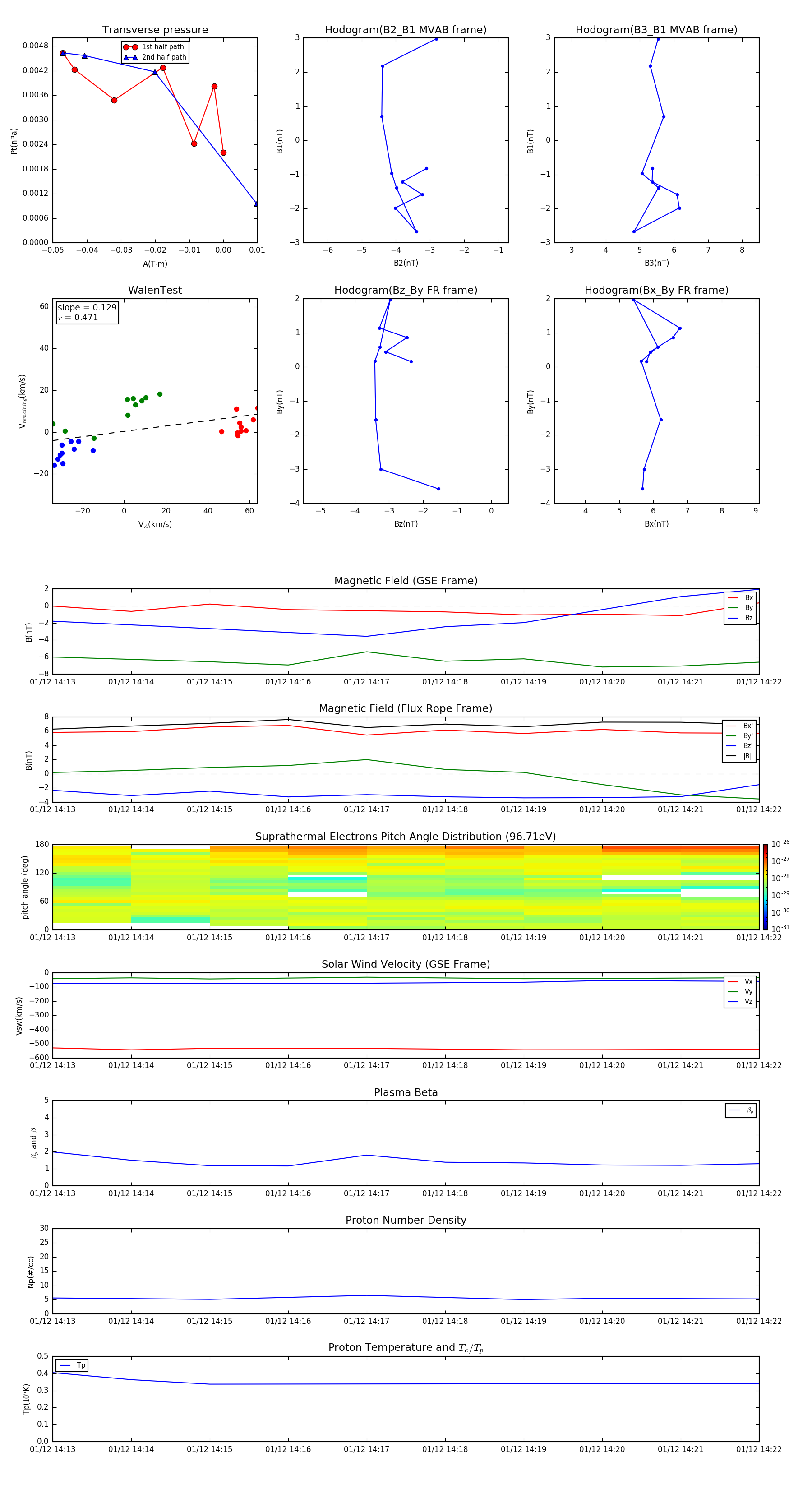
Task: Click the 'WalenTest' plot title
Action: coord(155,290)
